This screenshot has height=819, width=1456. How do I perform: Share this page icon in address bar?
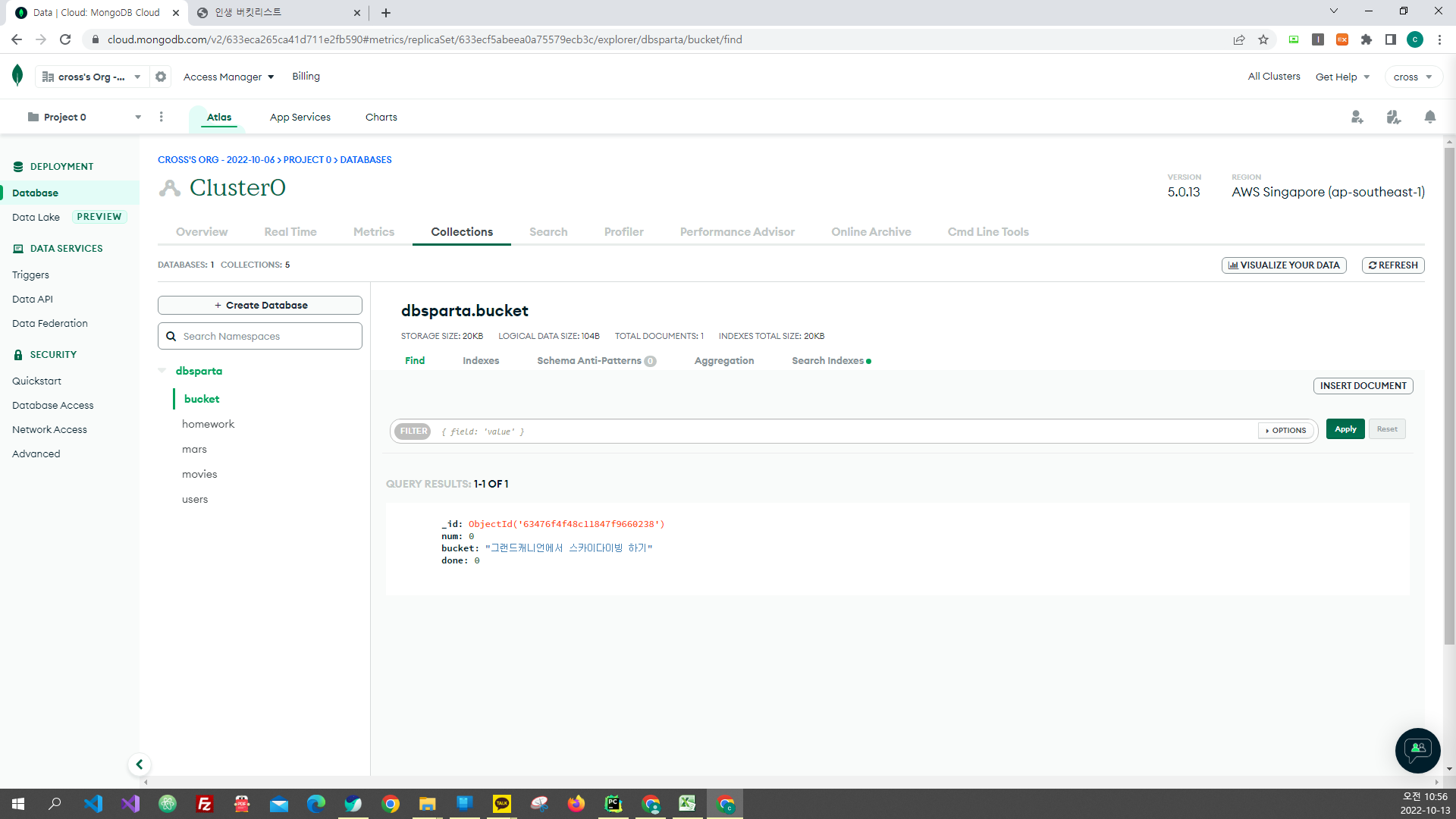point(1239,39)
